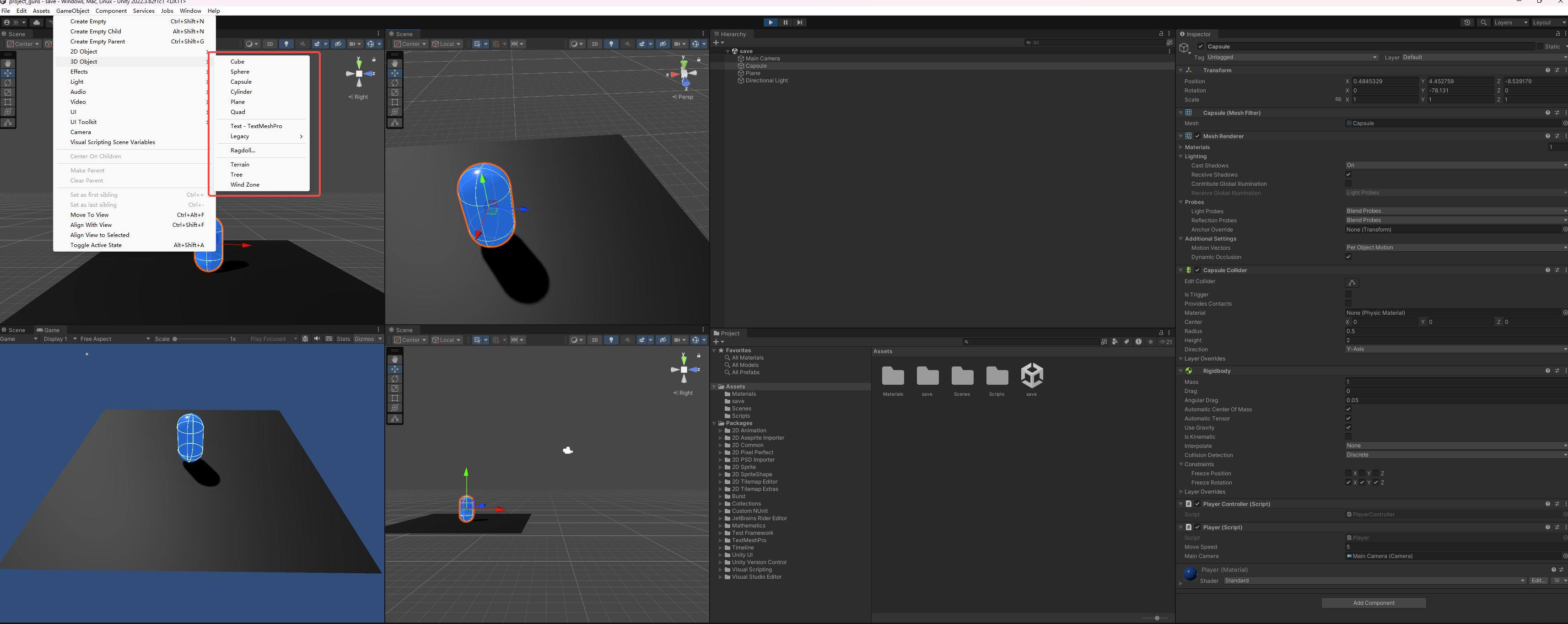
Task: Select the Hand tool in top-middle Scene view
Action: click(395, 63)
